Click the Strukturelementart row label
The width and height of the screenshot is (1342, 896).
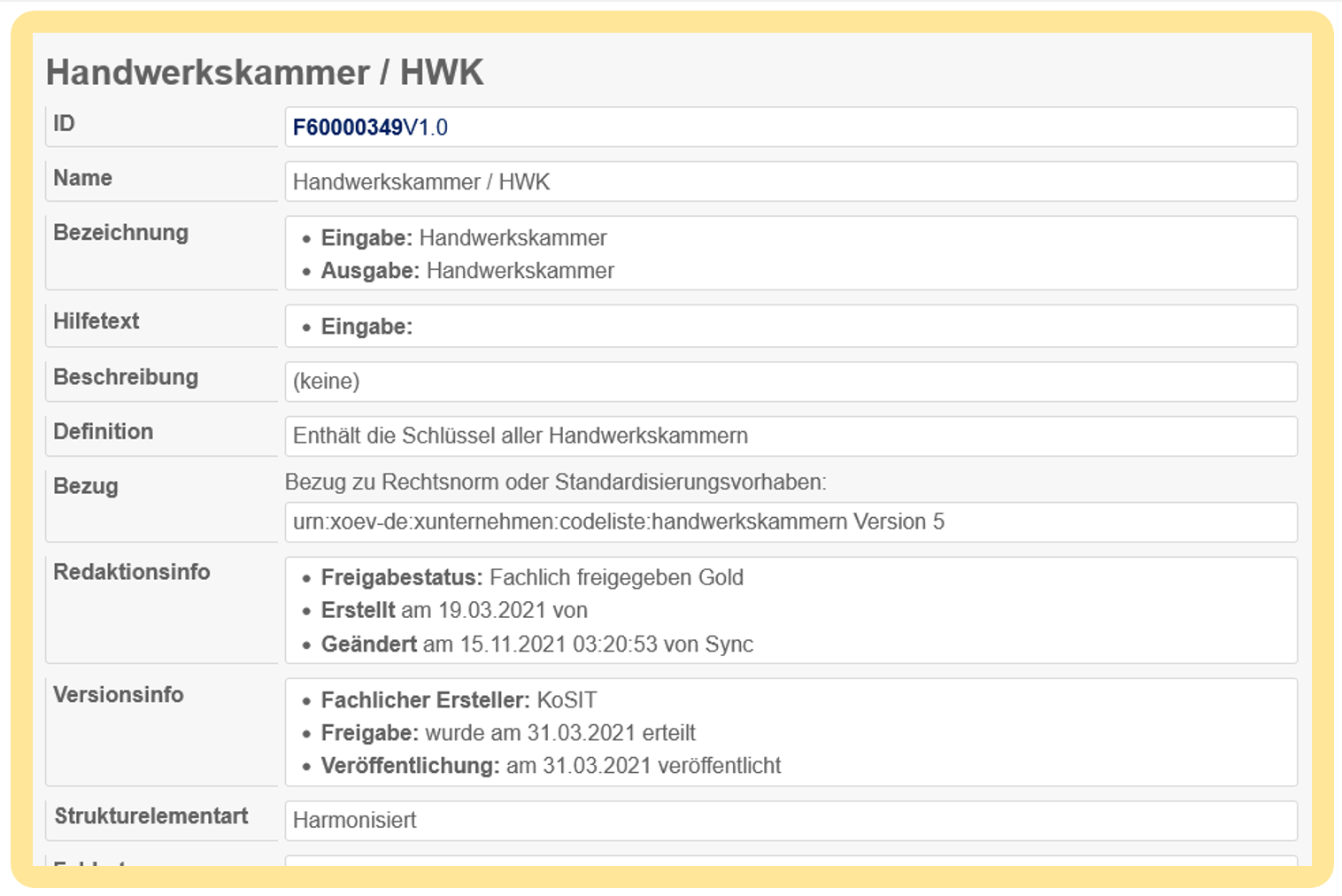(151, 816)
